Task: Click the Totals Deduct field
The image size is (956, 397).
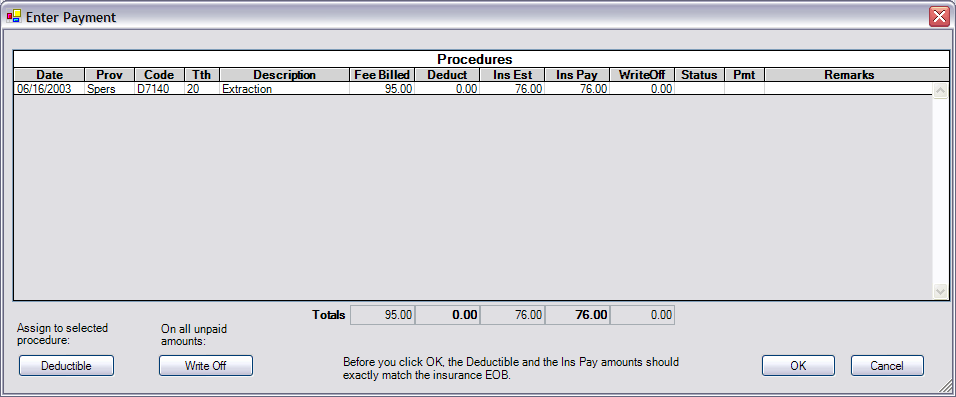Action: [448, 315]
